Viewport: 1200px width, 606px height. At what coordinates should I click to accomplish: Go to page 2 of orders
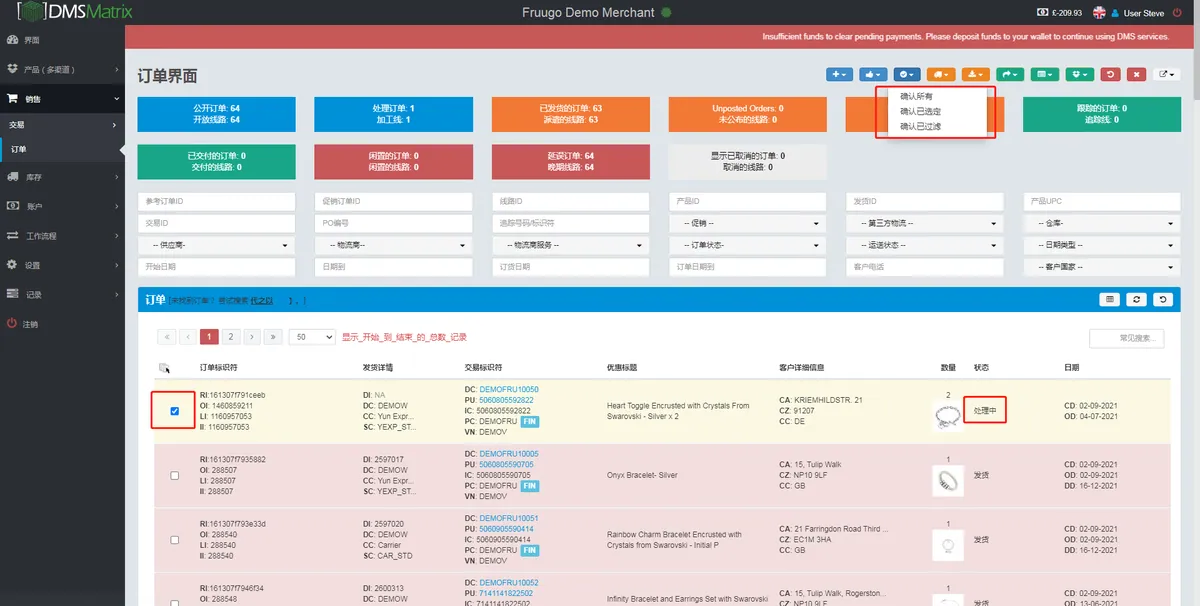pyautogui.click(x=230, y=337)
